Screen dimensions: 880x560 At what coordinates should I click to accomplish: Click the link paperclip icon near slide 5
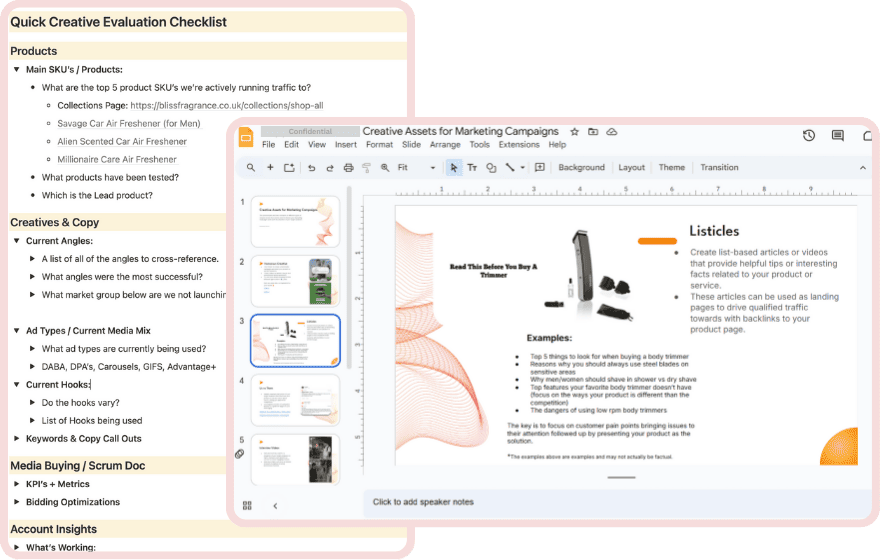(240, 454)
